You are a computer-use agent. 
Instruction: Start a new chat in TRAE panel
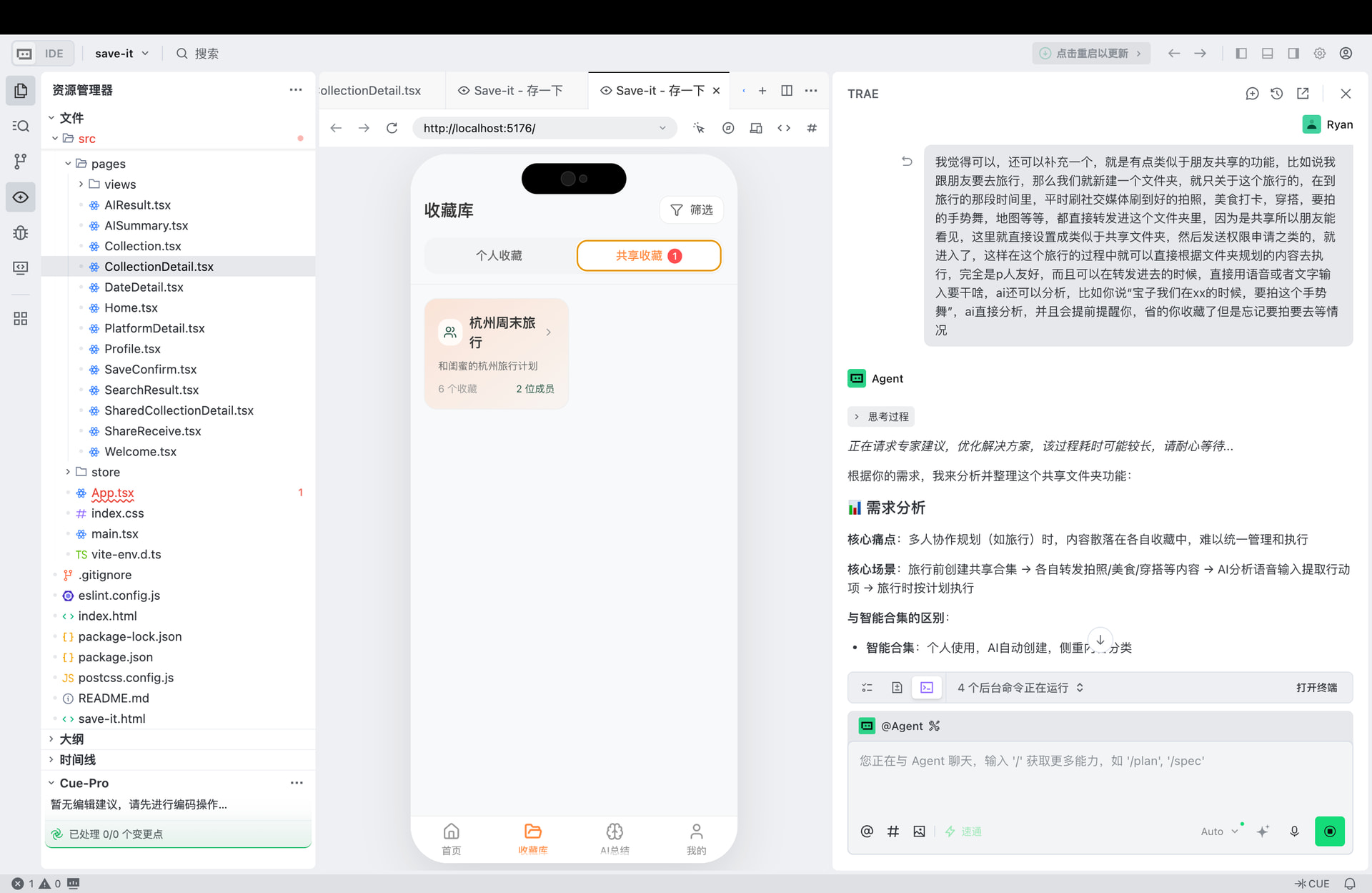coord(1252,94)
